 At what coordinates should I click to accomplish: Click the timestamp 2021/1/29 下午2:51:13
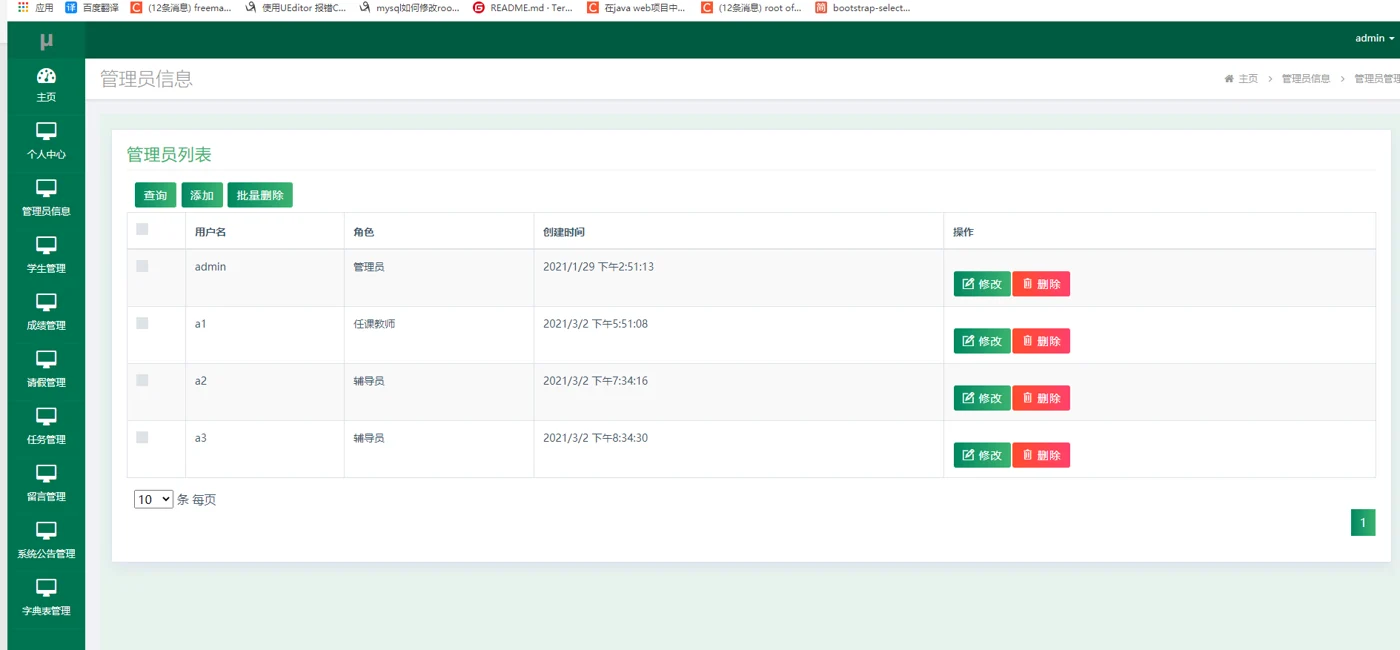(x=598, y=267)
